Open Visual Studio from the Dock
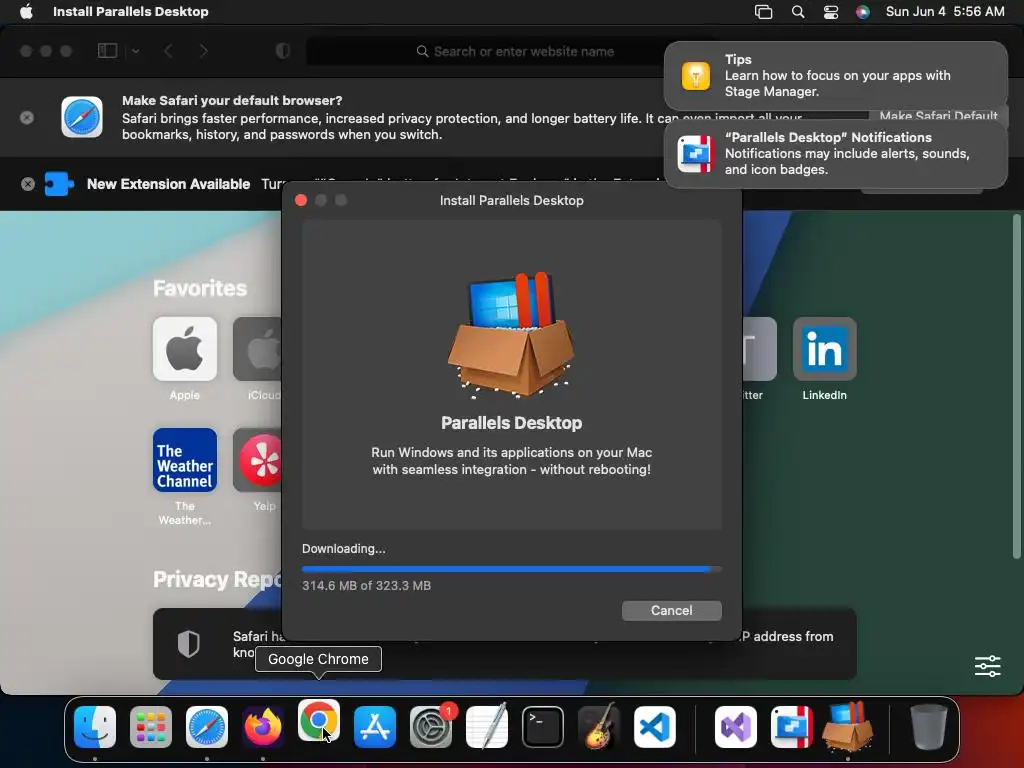This screenshot has width=1024, height=768. point(736,727)
